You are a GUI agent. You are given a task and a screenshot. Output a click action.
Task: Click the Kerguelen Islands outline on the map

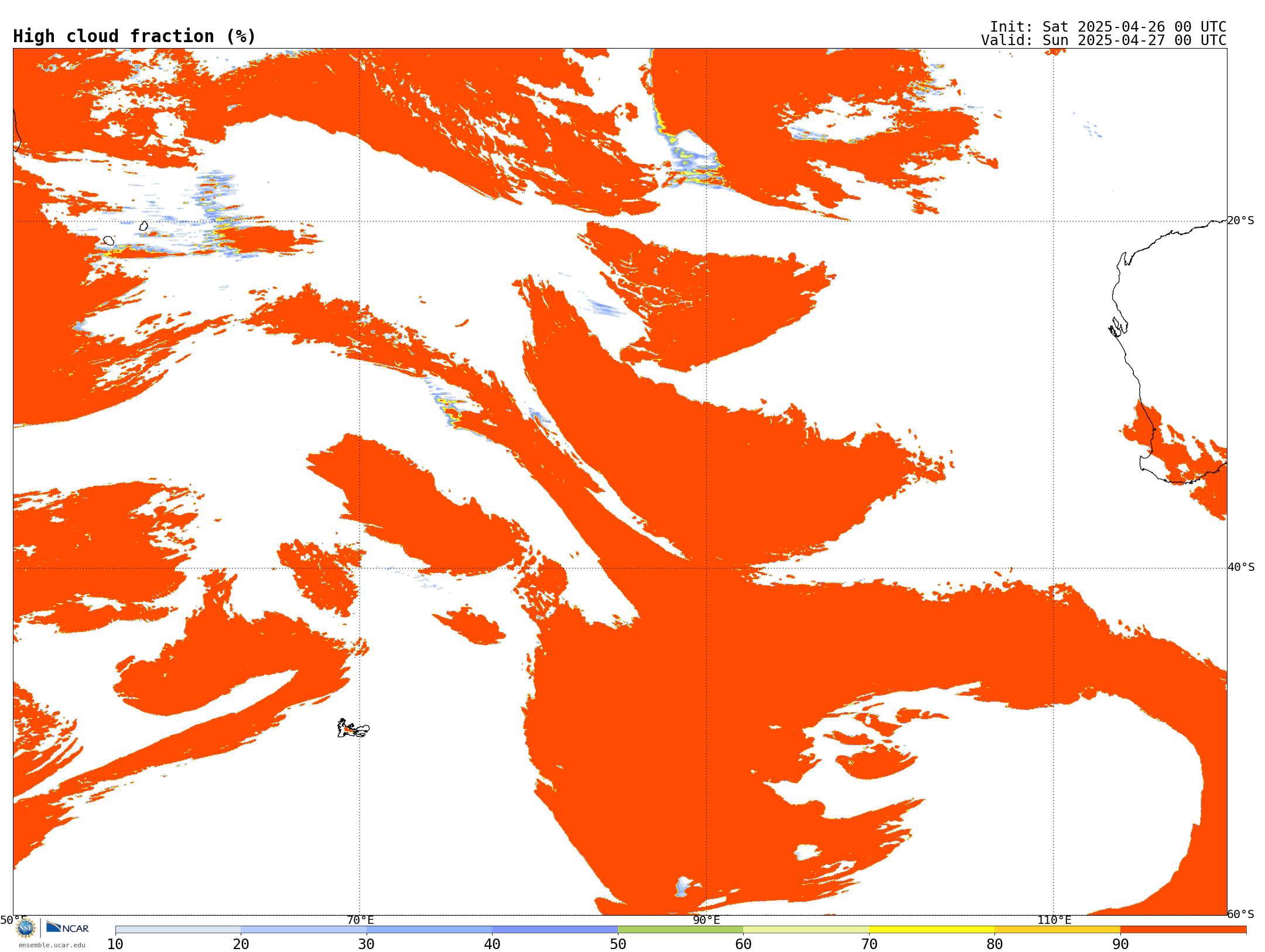(x=353, y=728)
